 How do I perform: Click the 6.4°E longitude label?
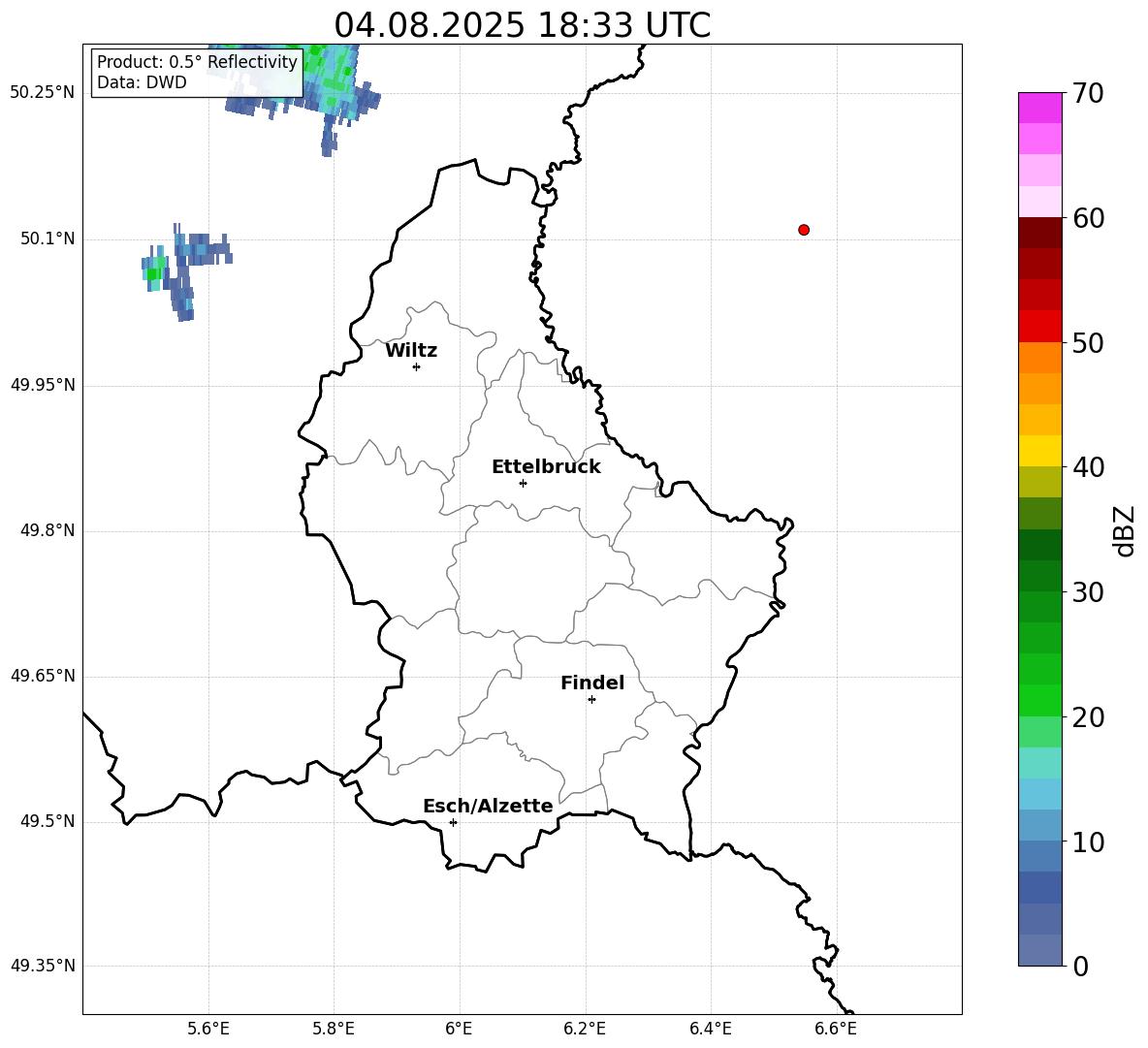710,1029
